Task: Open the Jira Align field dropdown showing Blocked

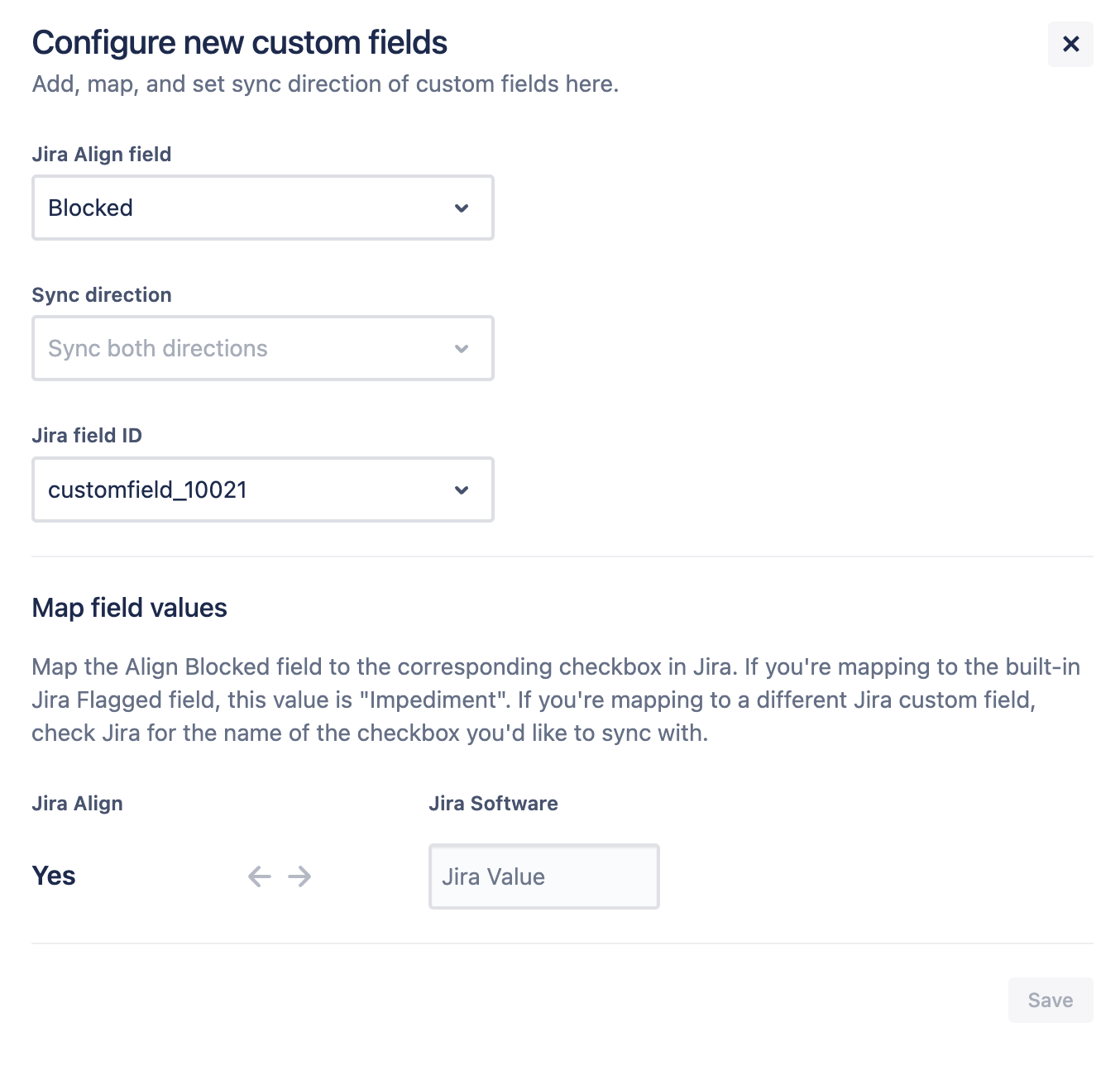Action: pyautogui.click(x=262, y=208)
